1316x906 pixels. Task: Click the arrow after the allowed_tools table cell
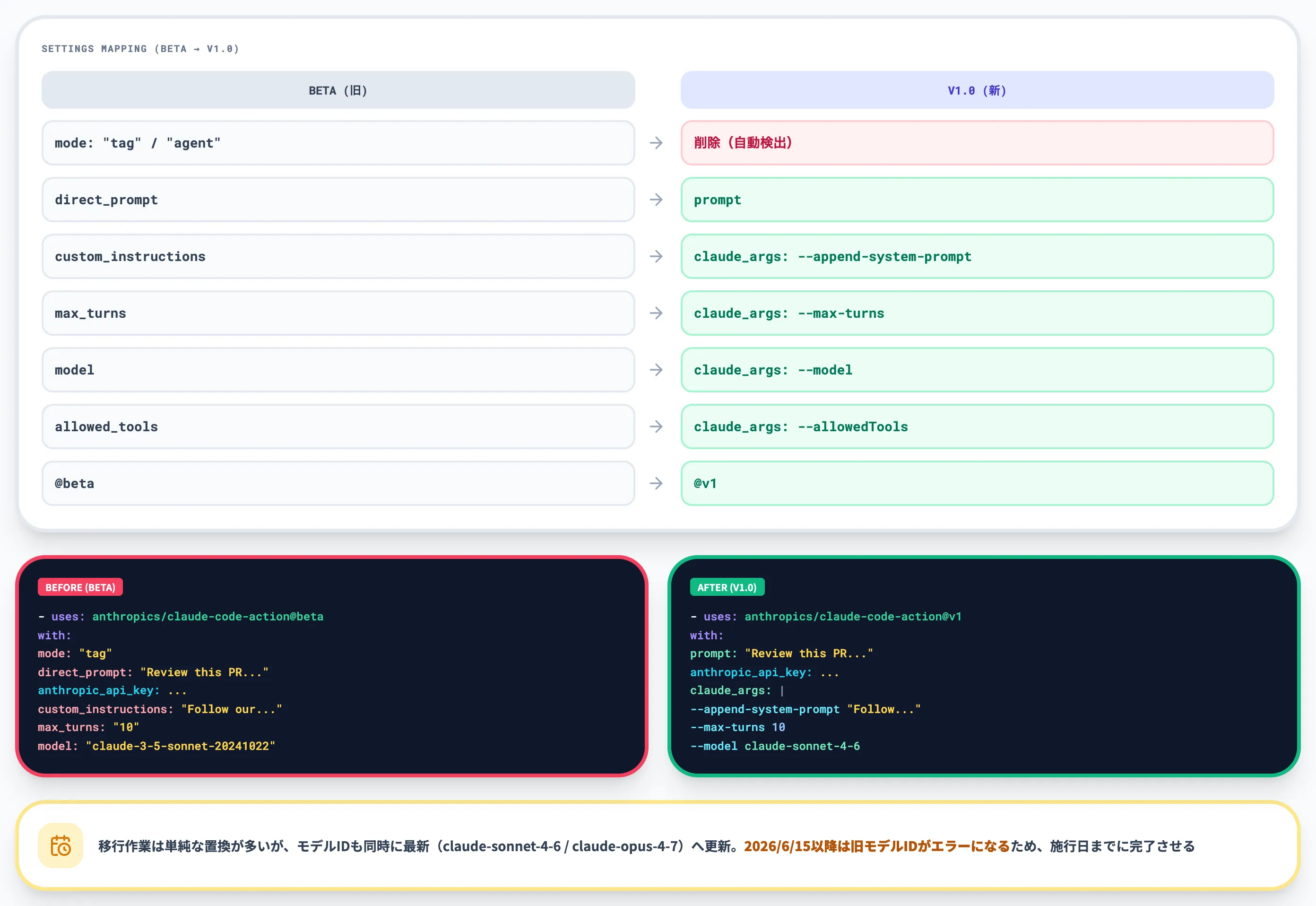click(657, 427)
